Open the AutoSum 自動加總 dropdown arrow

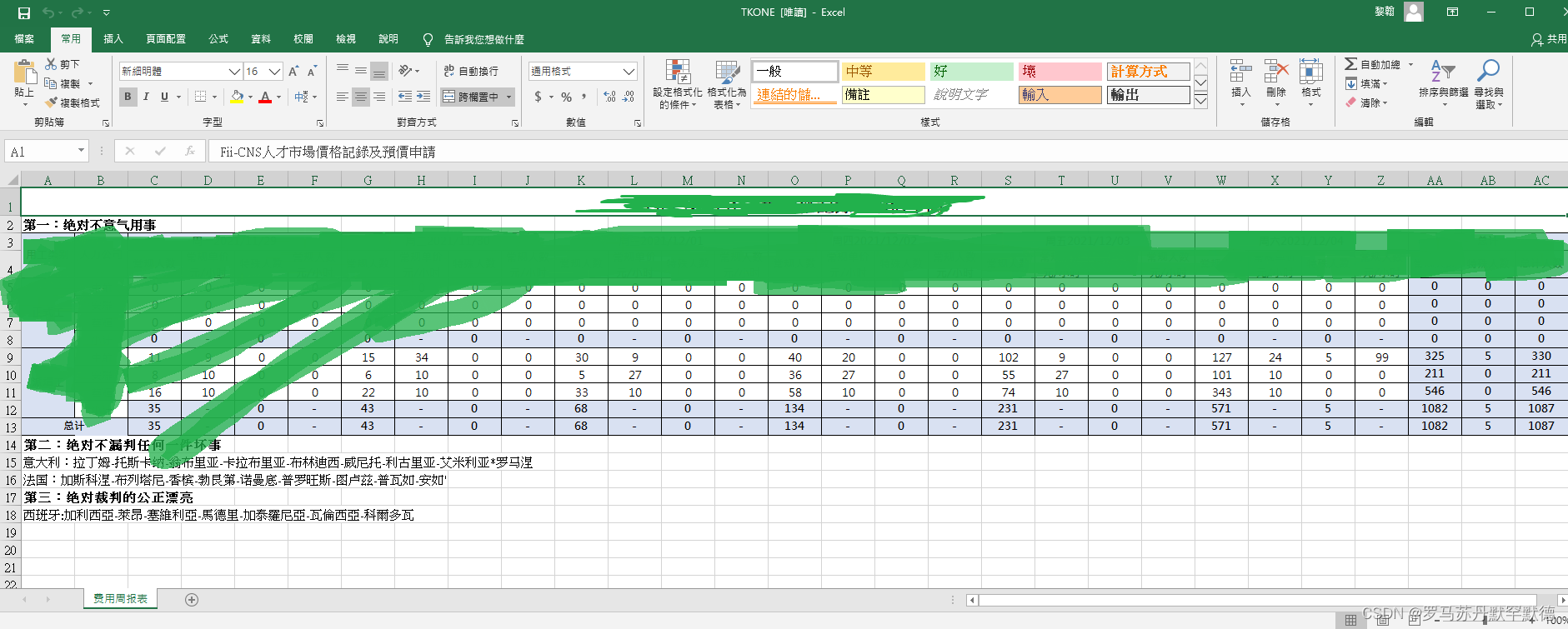click(x=1411, y=64)
